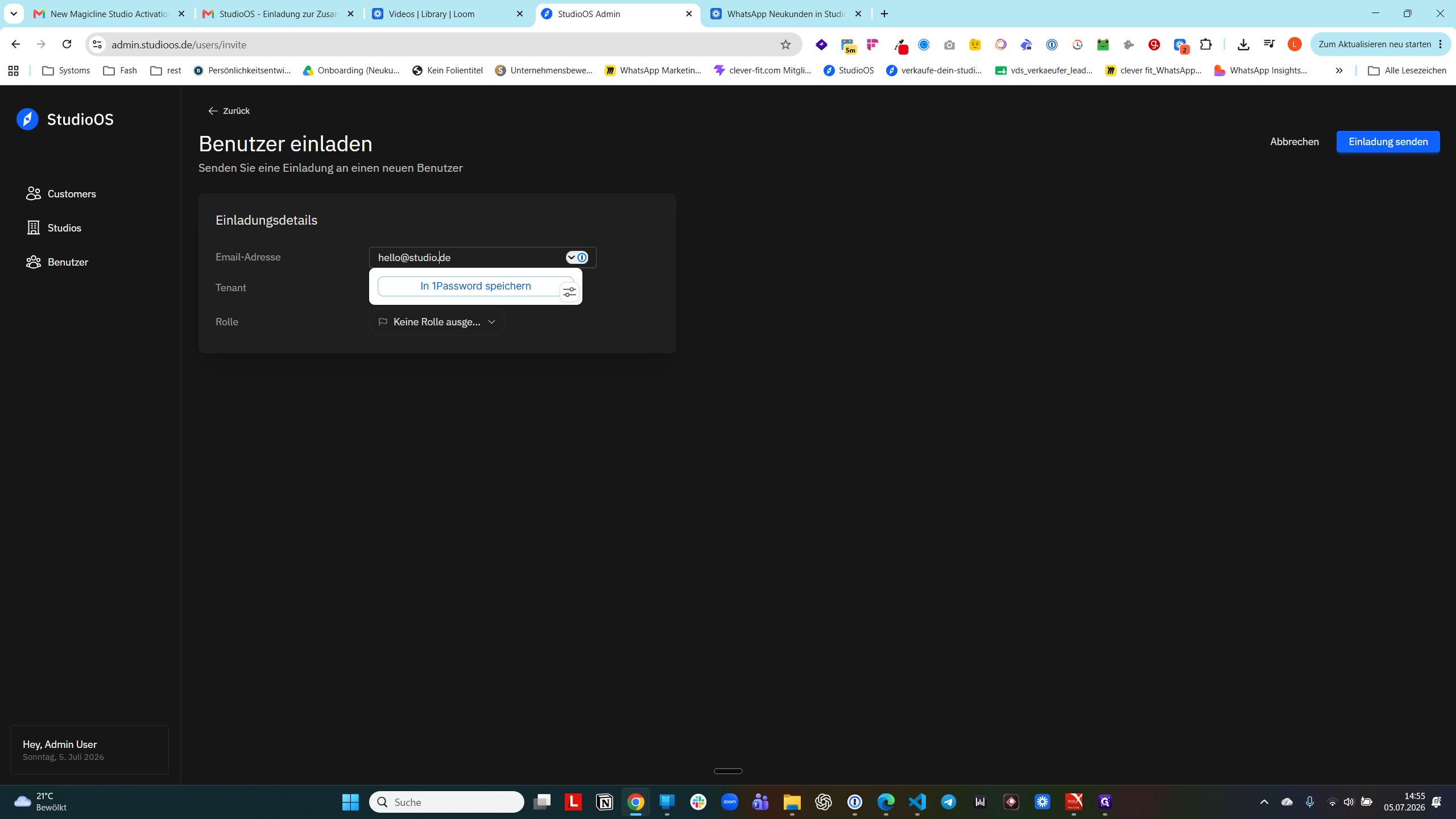Screen dimensions: 1456x819
Task: Switch to StudioOS - Einladung Gmail tab
Action: (279, 14)
